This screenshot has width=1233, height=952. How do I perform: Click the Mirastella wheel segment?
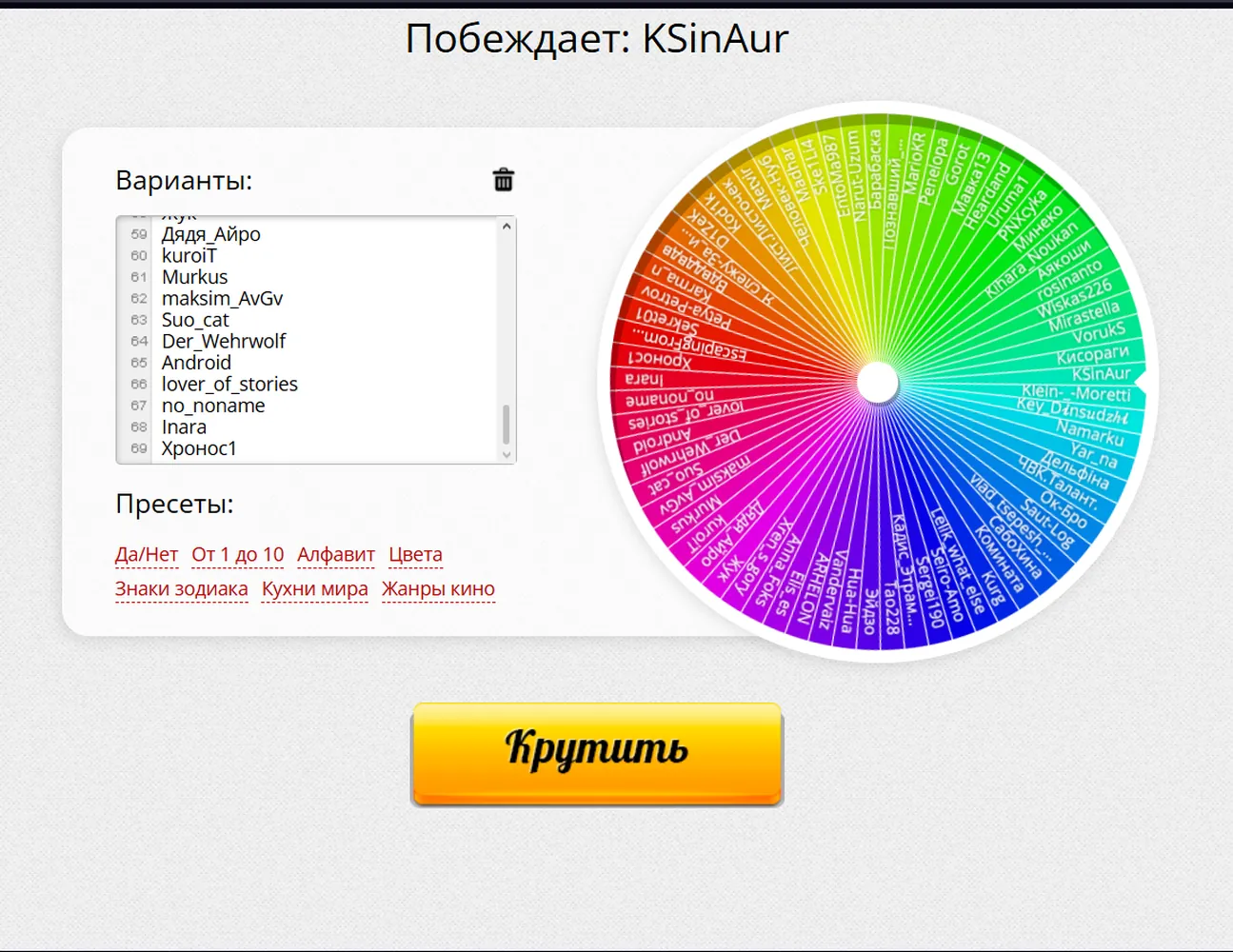(x=1084, y=316)
